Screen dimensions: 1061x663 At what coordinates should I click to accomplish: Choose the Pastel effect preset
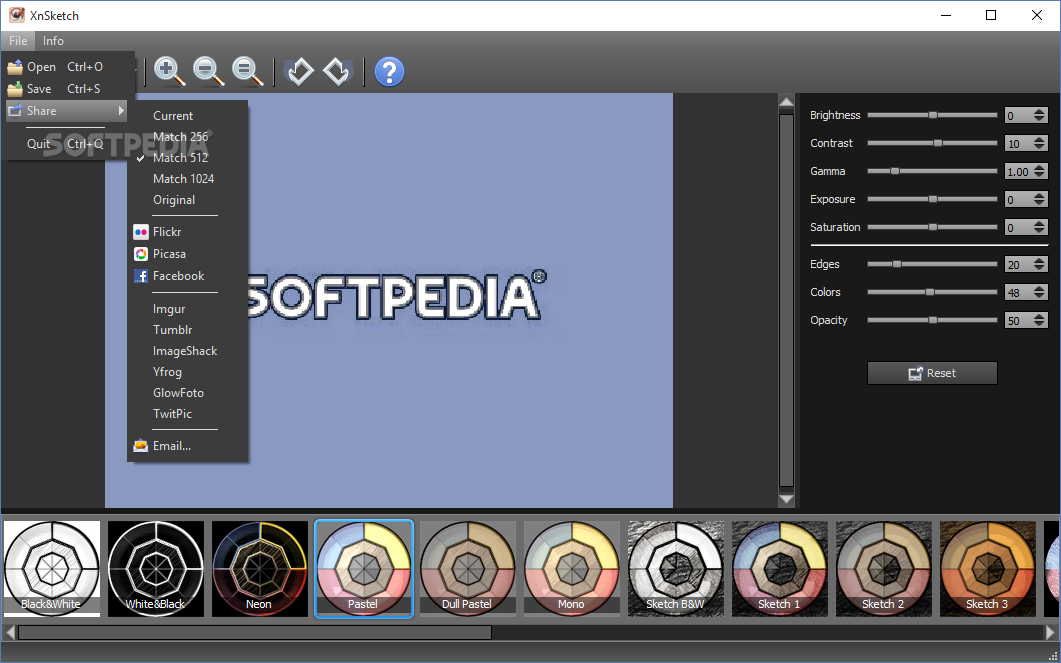tap(363, 568)
